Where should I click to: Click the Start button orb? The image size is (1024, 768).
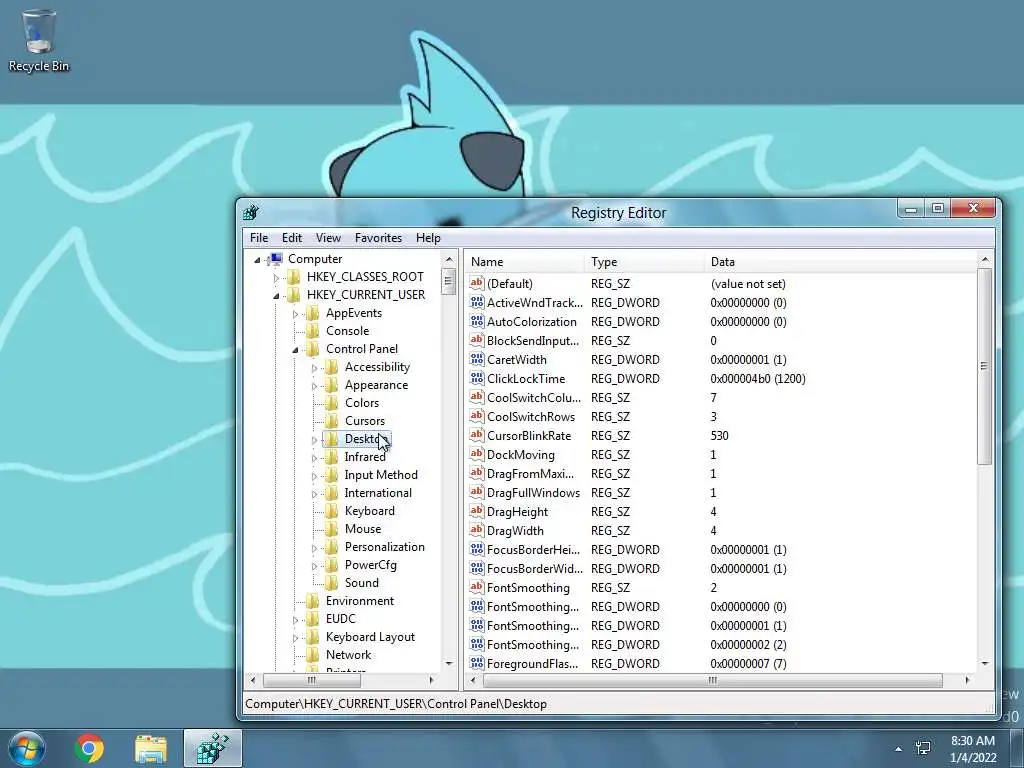(x=27, y=748)
